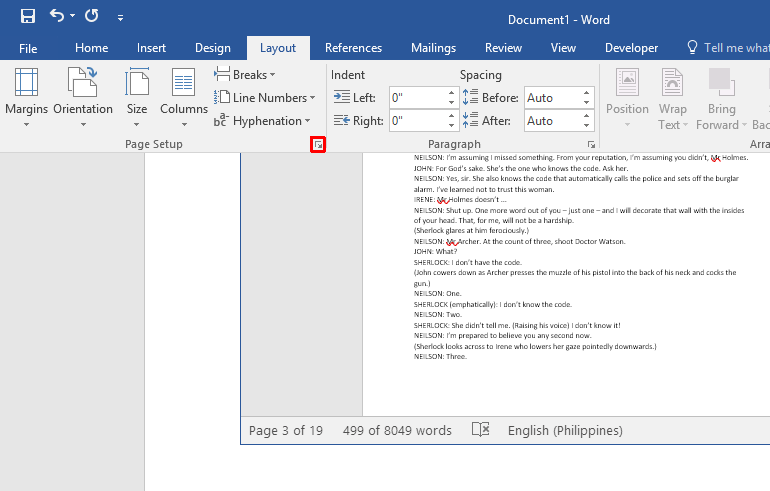
Task: Click the Save icon in the title bar
Action: (27, 17)
